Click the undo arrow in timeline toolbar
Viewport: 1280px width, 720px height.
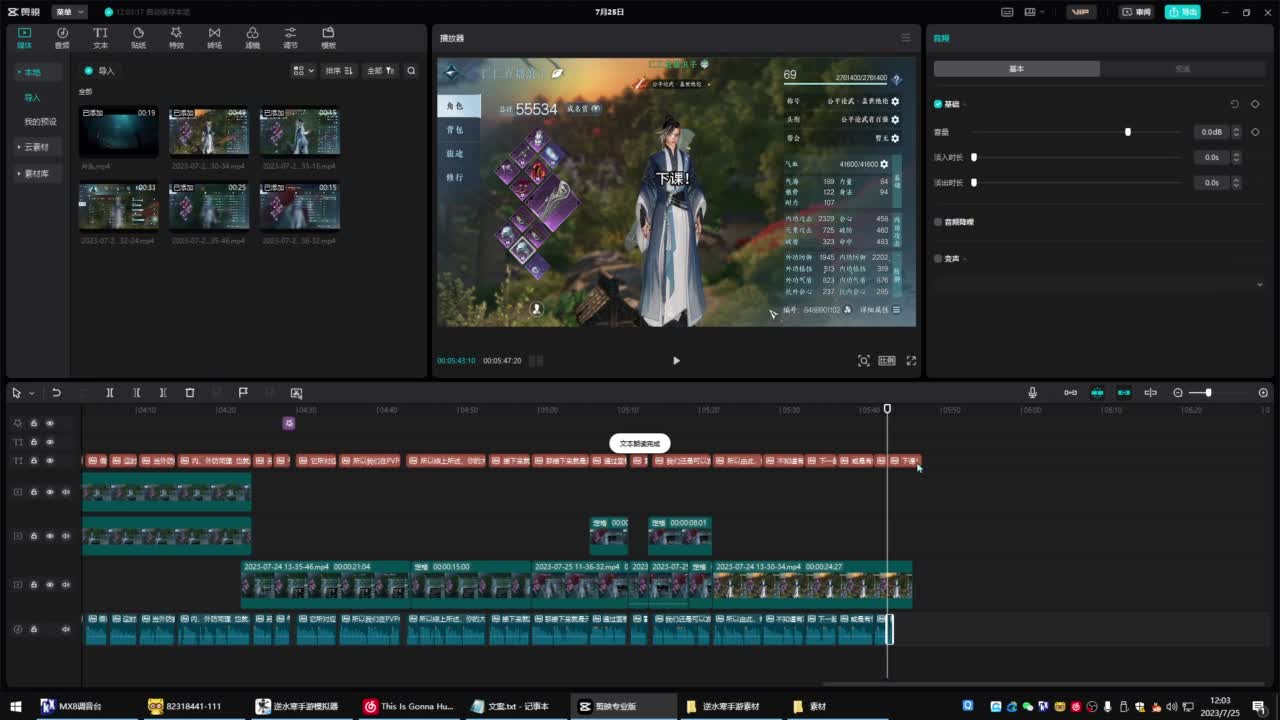pos(56,393)
